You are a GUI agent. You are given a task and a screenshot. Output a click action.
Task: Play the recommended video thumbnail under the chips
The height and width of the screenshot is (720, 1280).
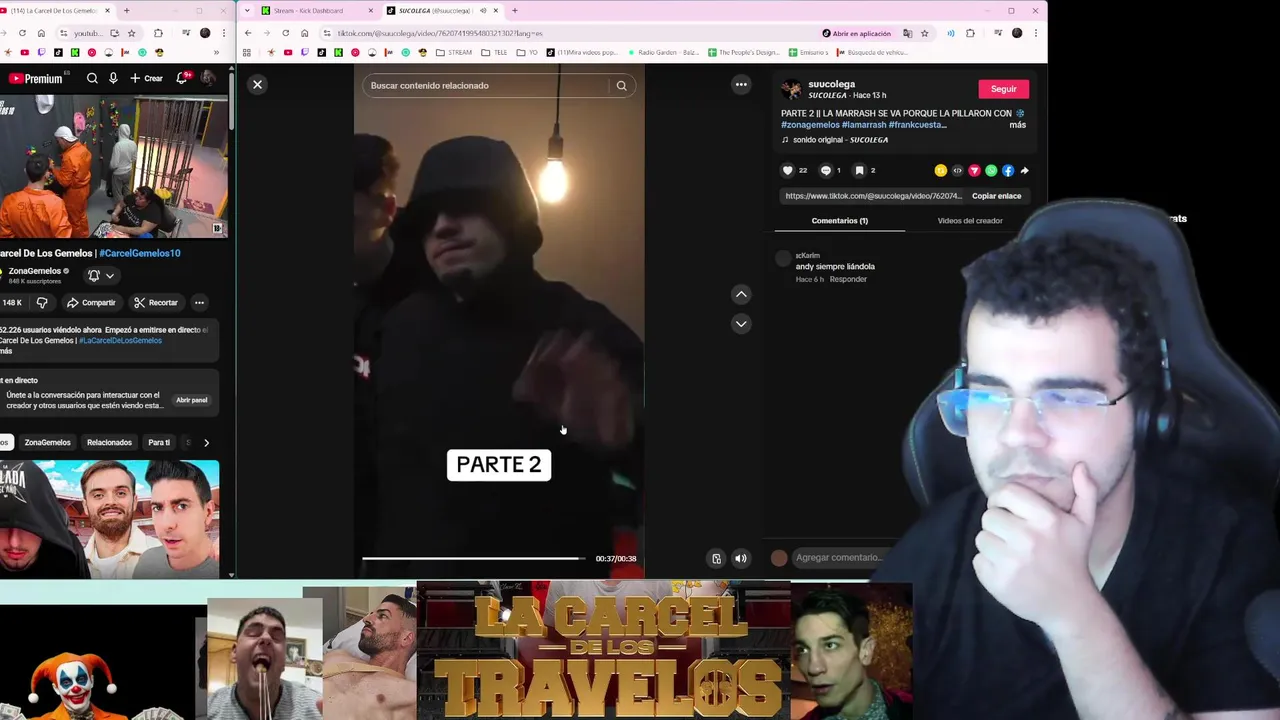pyautogui.click(x=109, y=519)
